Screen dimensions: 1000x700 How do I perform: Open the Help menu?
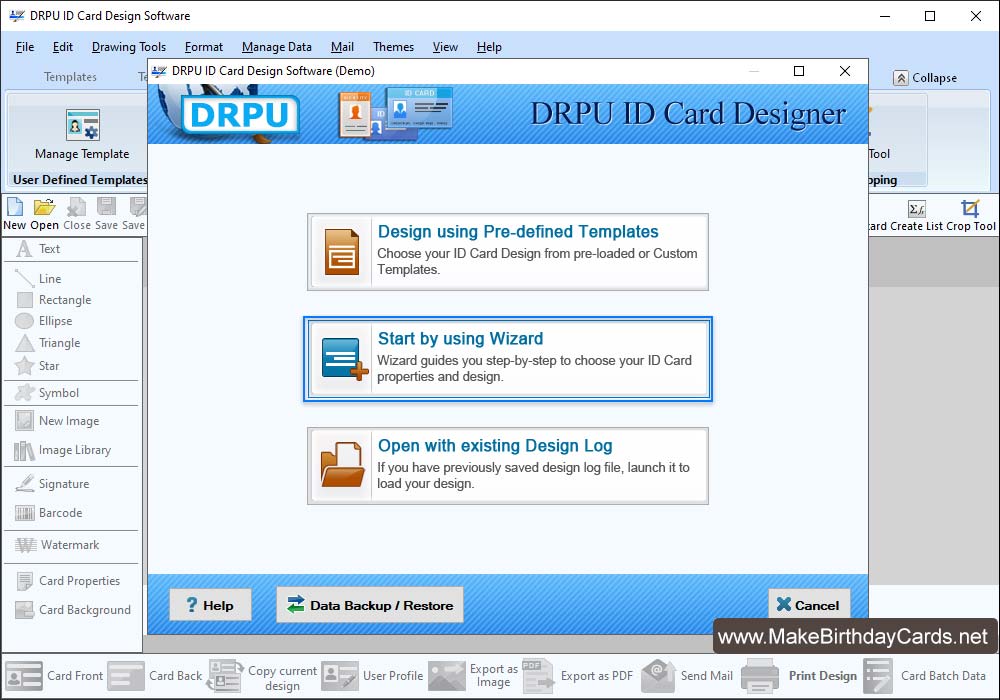tap(489, 47)
